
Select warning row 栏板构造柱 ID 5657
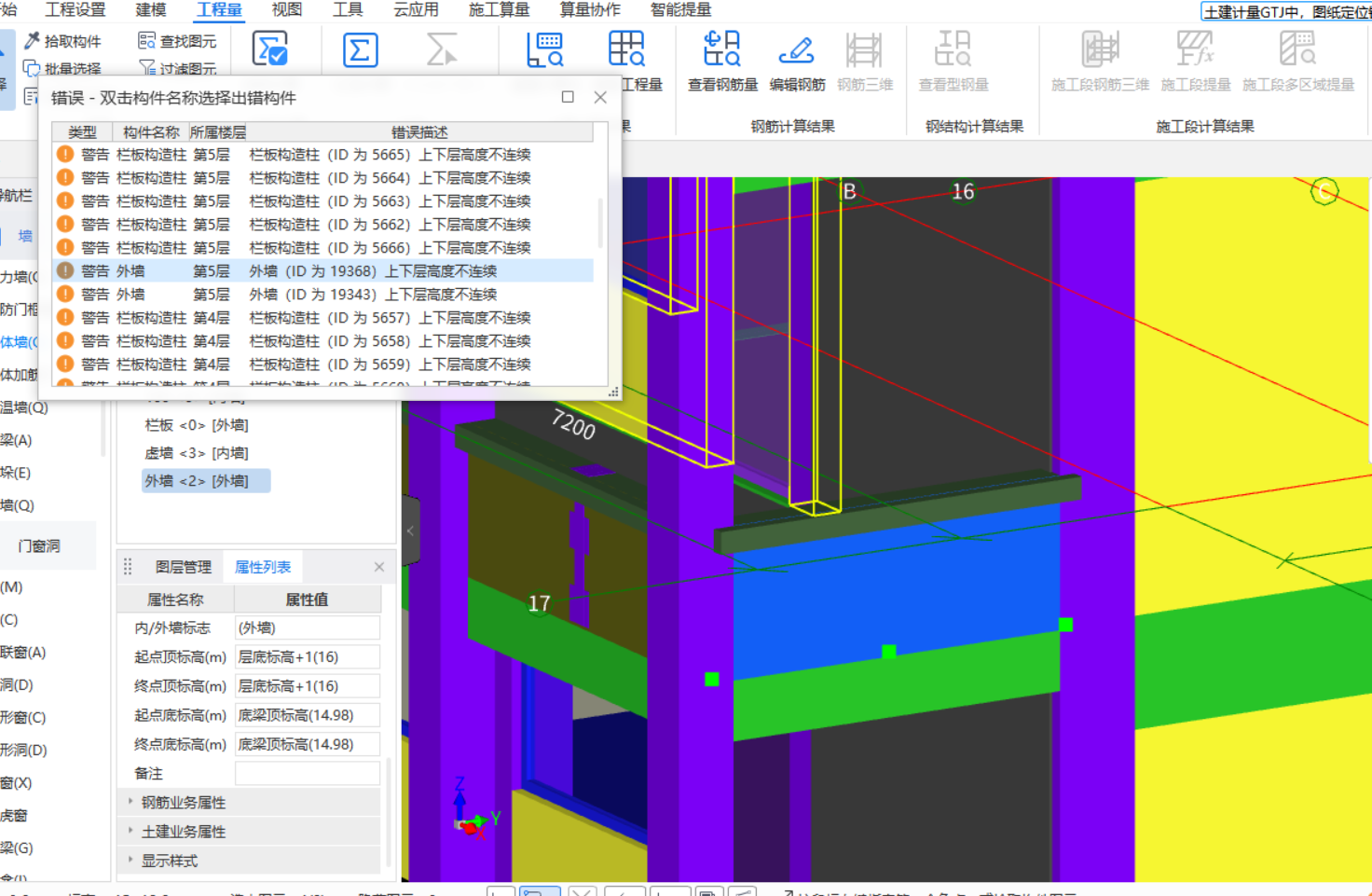point(322,317)
